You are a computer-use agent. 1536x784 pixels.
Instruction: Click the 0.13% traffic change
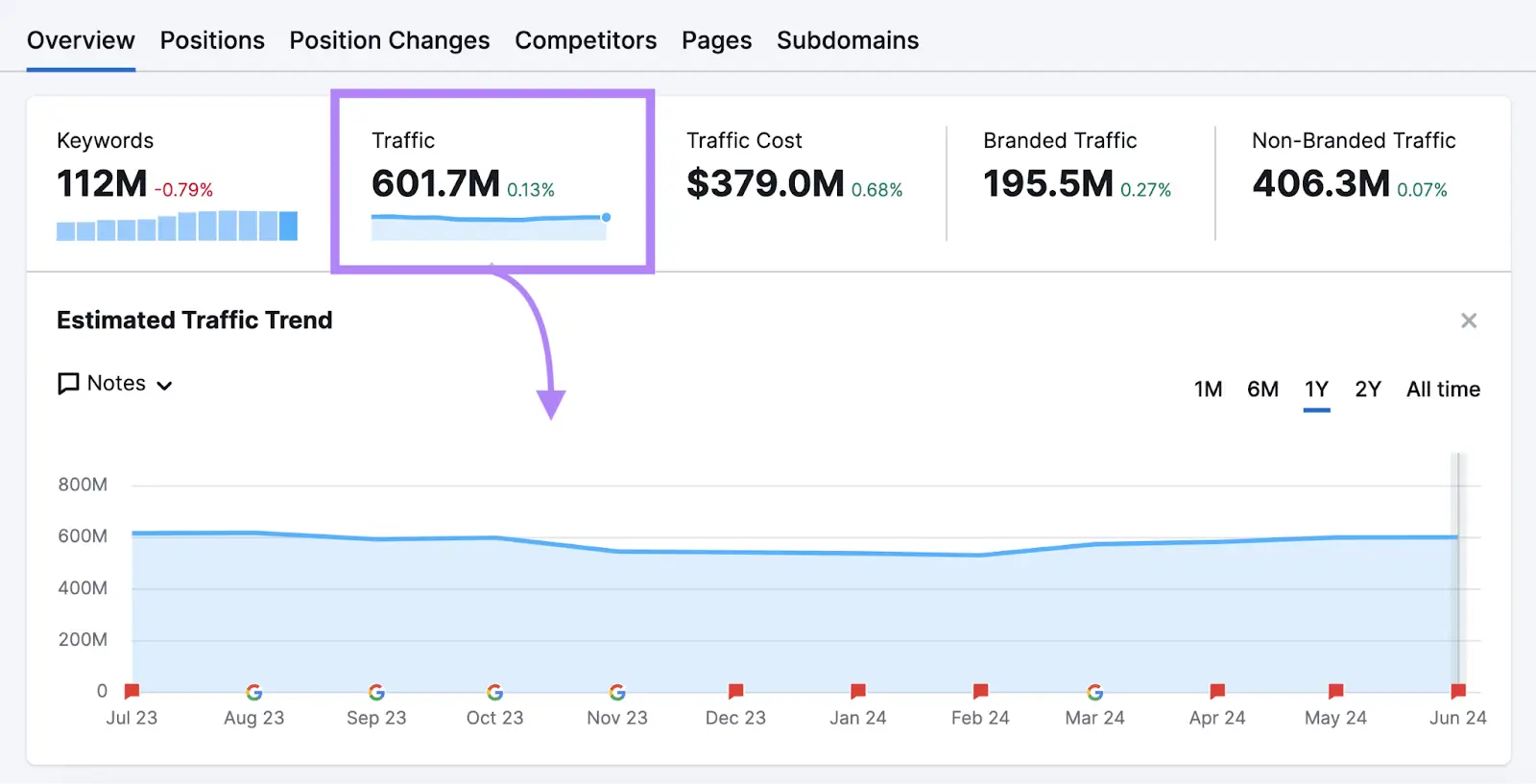click(x=531, y=190)
